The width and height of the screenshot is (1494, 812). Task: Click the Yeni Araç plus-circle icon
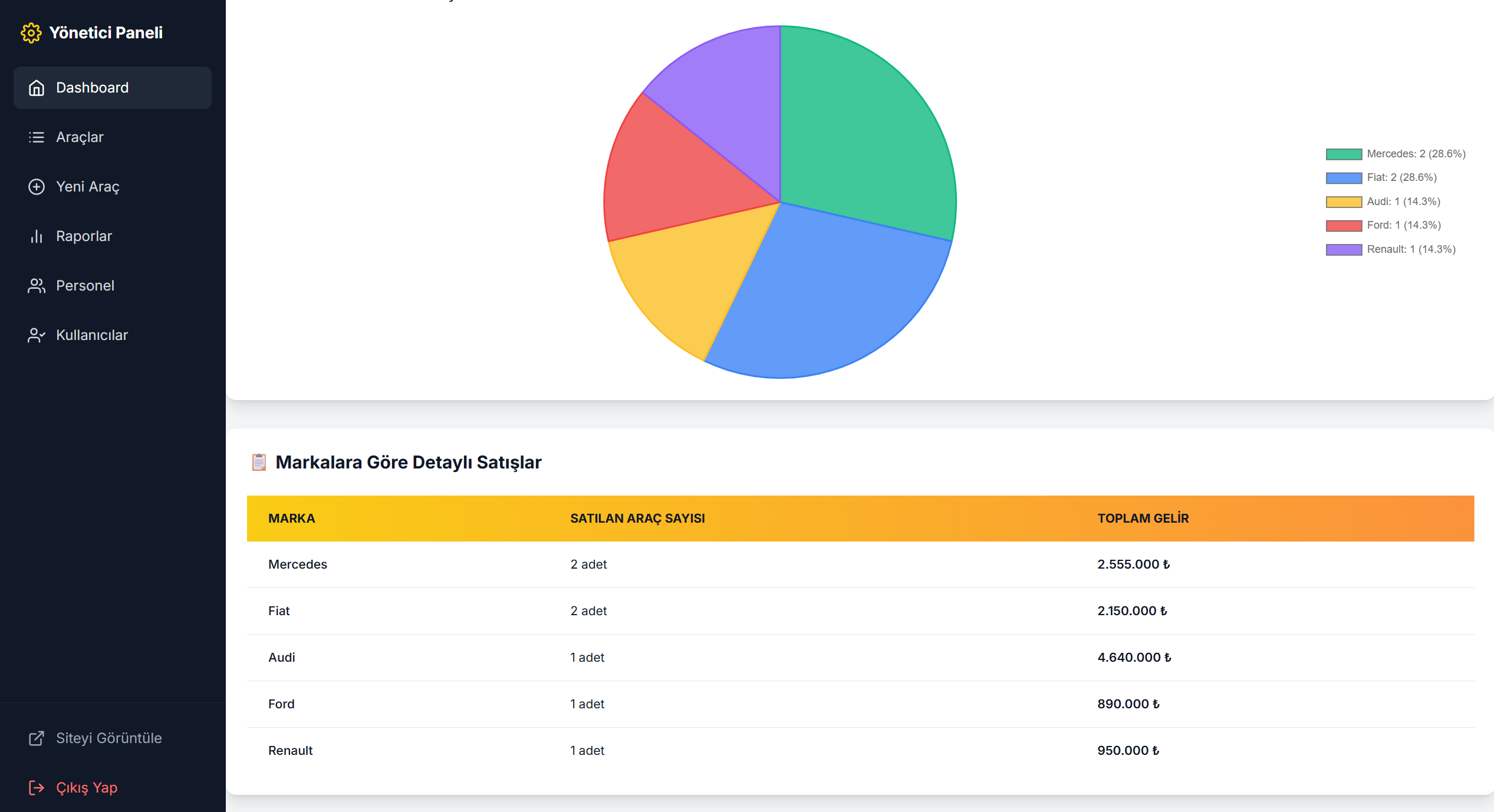coord(37,187)
